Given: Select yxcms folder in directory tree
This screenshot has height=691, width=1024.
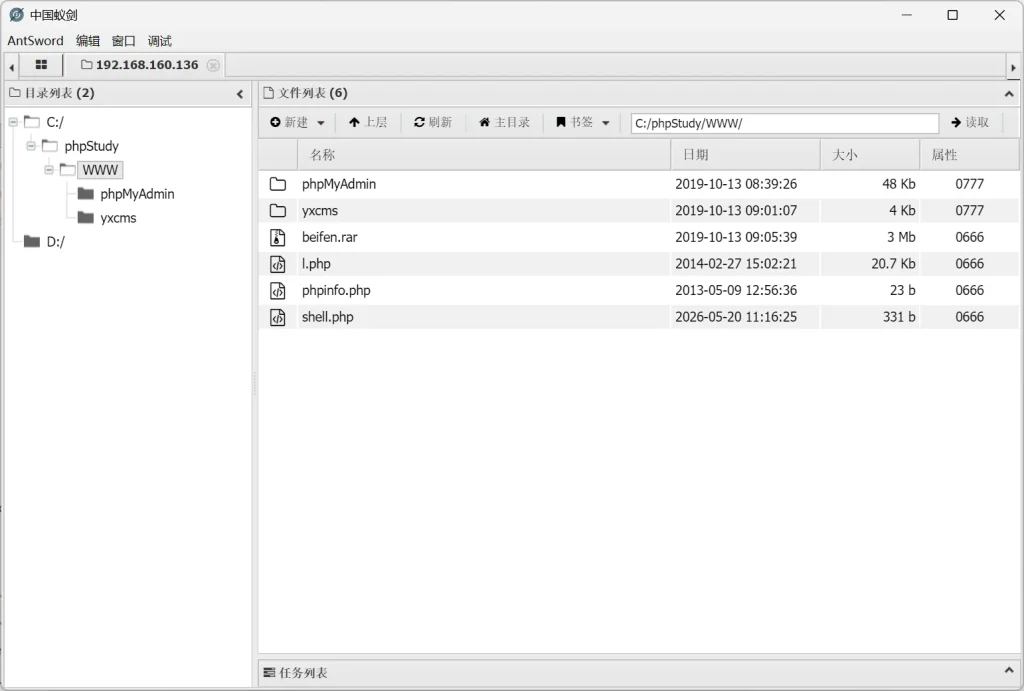Looking at the screenshot, I should click(x=118, y=218).
